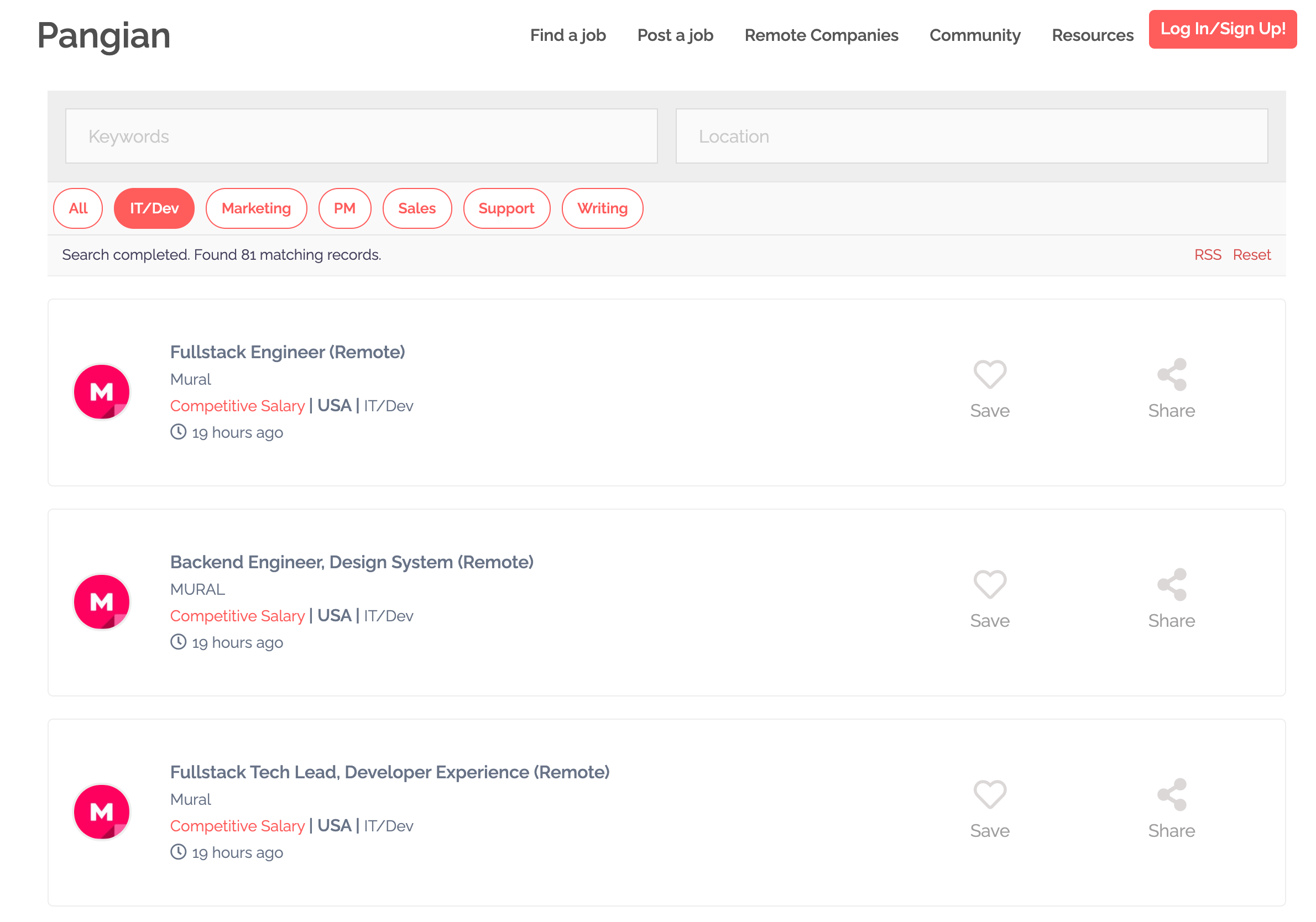Share the Fullstack Engineer (Remote) job
This screenshot has width=1316, height=922.
click(1171, 375)
